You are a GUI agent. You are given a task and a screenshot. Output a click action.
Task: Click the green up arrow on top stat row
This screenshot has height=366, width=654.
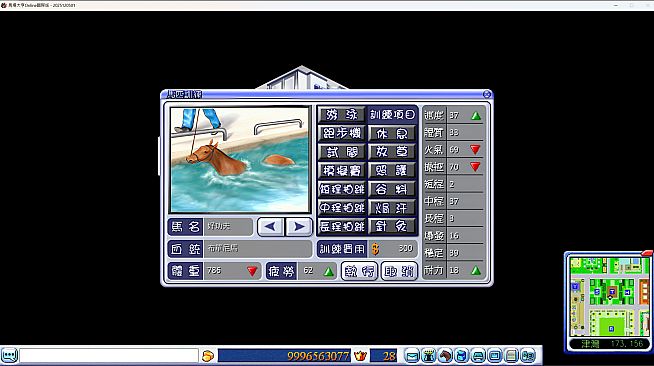click(x=476, y=116)
